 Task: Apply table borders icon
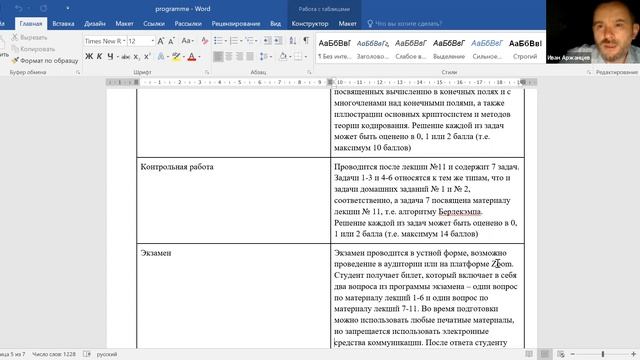[298, 57]
